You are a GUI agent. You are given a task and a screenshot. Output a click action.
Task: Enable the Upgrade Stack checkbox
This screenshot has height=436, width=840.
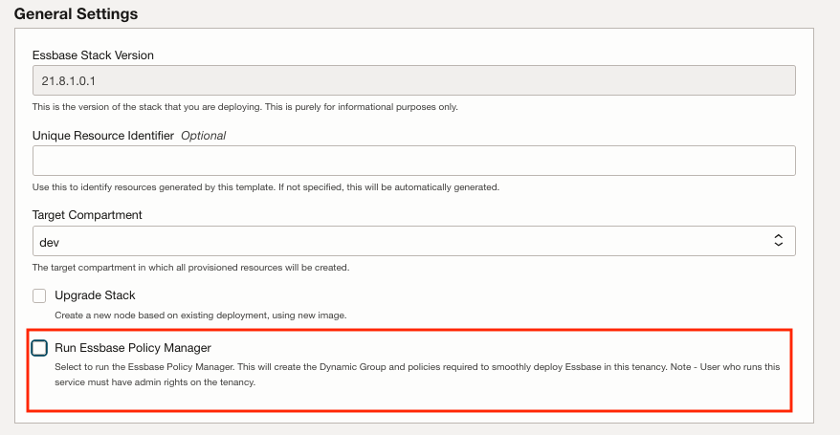40,296
